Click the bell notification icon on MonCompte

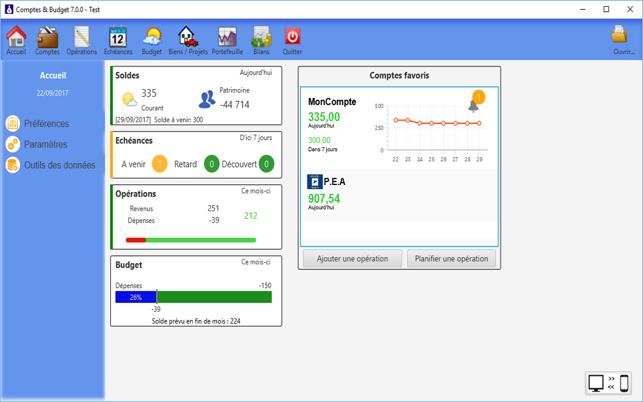click(473, 106)
